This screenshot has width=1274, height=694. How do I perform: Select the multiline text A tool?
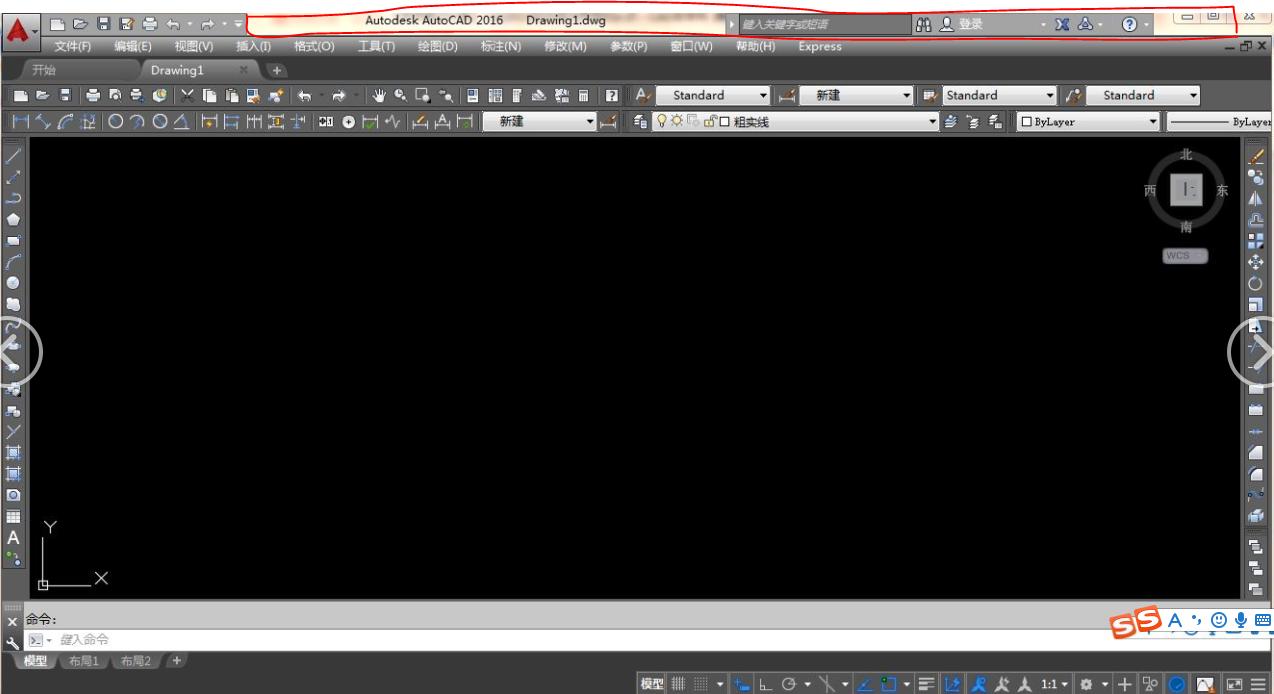pos(14,537)
